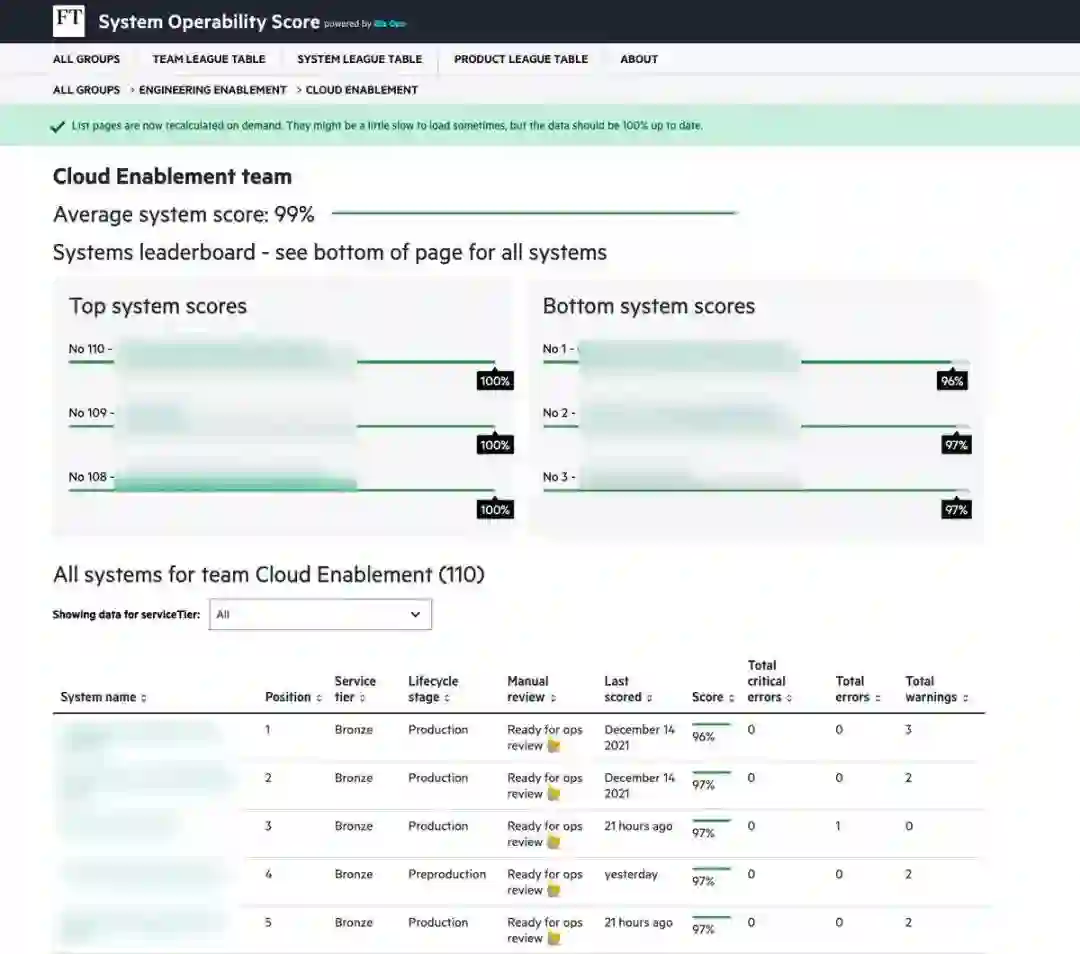
Task: Open the System League Table tab
Action: click(360, 59)
